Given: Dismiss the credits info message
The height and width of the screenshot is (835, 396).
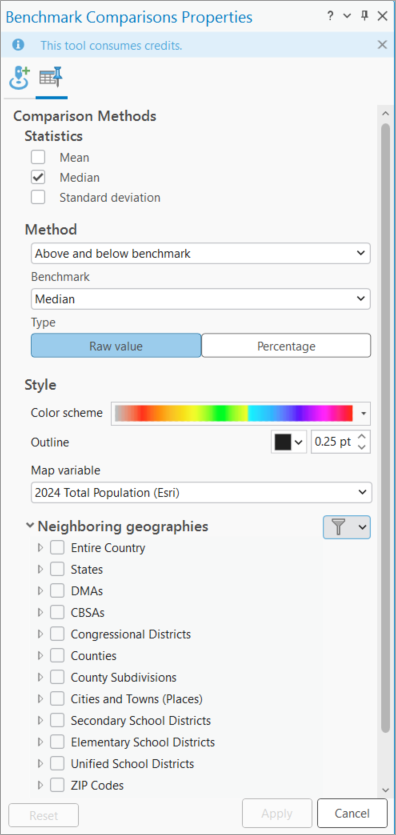Looking at the screenshot, I should pos(382,45).
